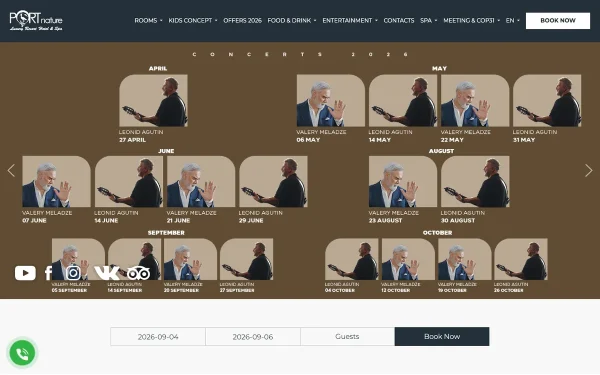Select Leonid Agutin 26 October concert image
The width and height of the screenshot is (600, 375).
521,259
